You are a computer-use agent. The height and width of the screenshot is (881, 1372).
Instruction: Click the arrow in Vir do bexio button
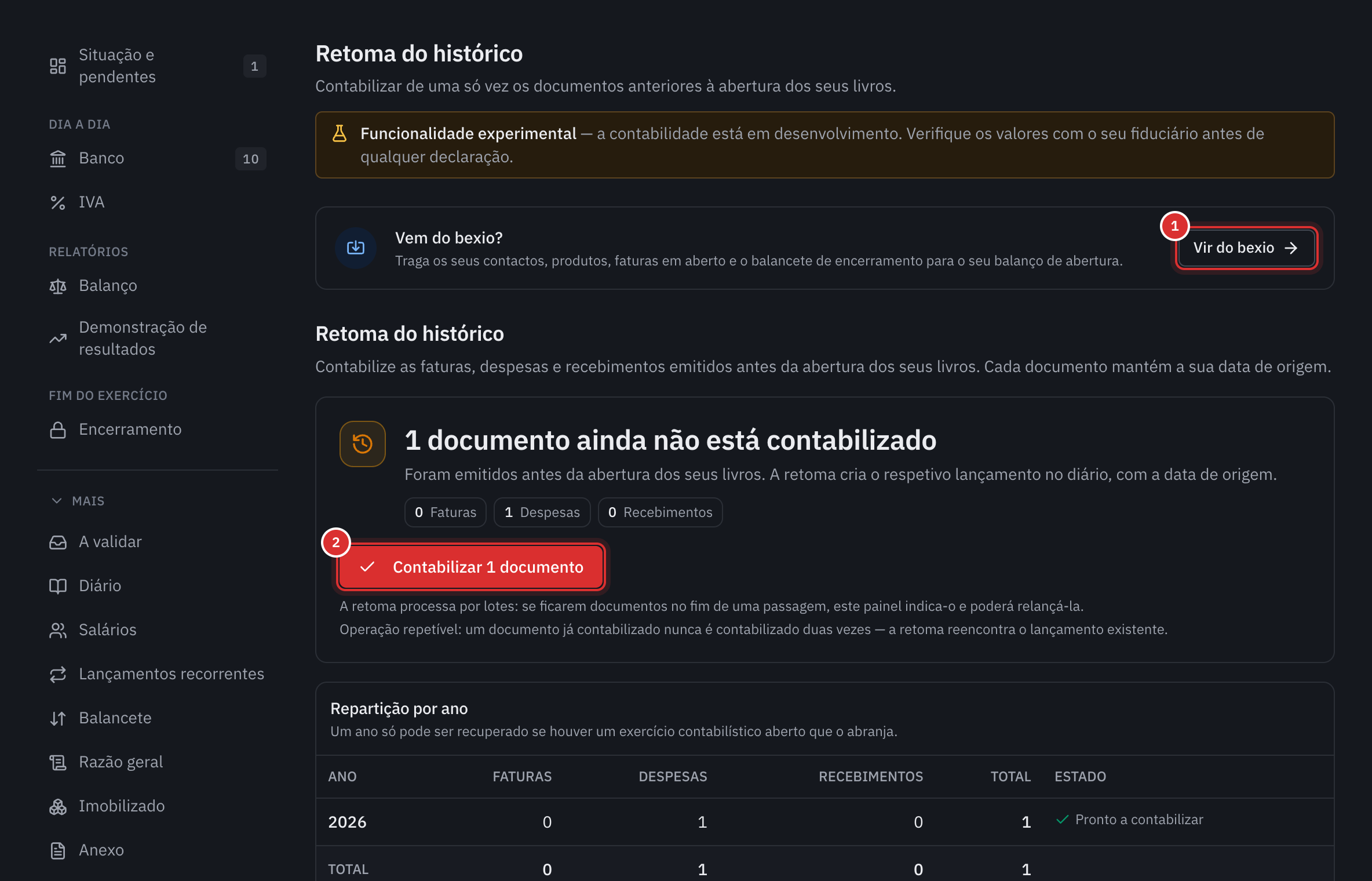coord(1290,248)
